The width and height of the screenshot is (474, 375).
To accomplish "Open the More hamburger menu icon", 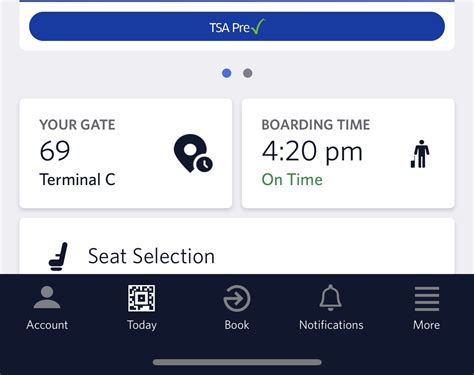I will [427, 299].
